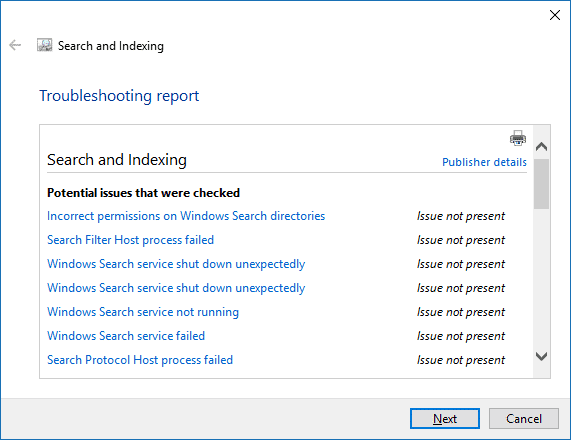This screenshot has width=571, height=440.
Task: Open Incorrect permissions on Windows Search directories
Action: [x=186, y=216]
